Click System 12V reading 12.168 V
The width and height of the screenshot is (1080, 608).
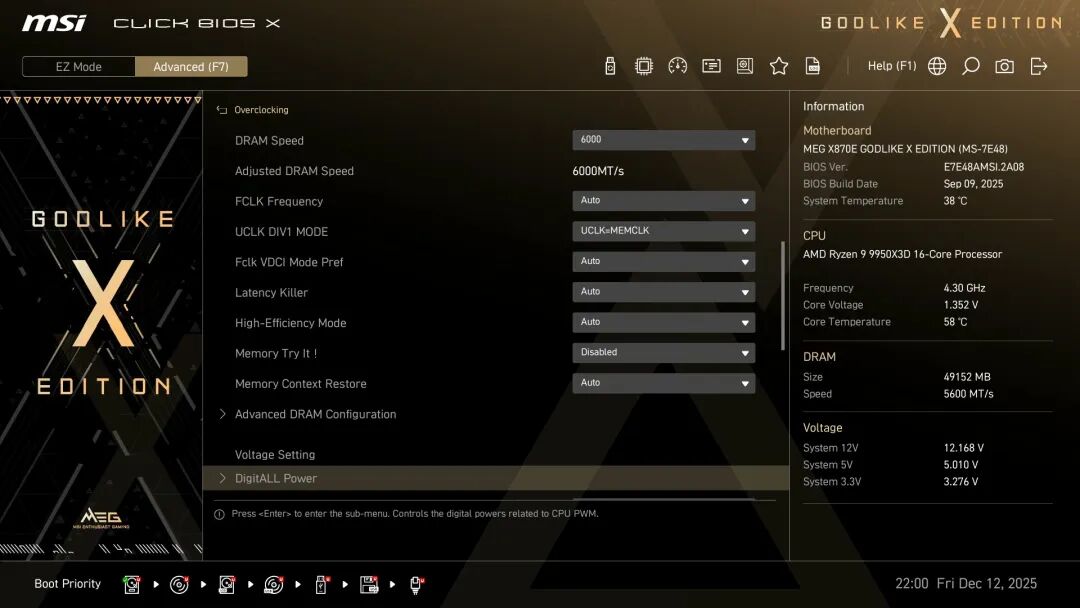click(x=964, y=448)
